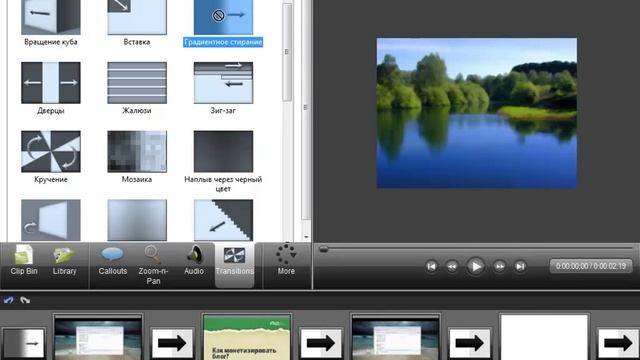The height and width of the screenshot is (360, 640).
Task: Select the plain gradient fade transition in the bottom row
Action: [x=137, y=220]
